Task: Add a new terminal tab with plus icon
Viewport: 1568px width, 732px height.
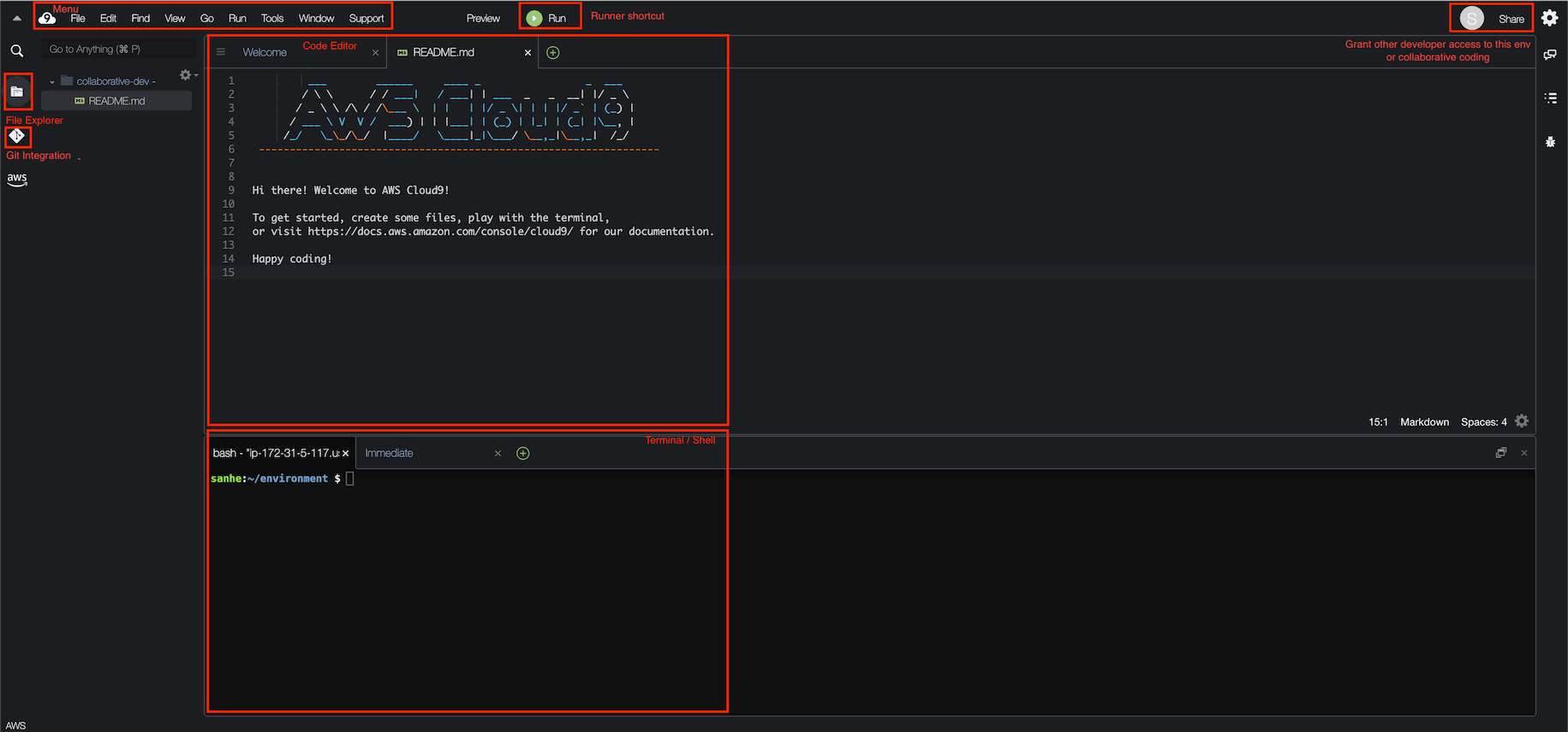Action: coord(523,453)
